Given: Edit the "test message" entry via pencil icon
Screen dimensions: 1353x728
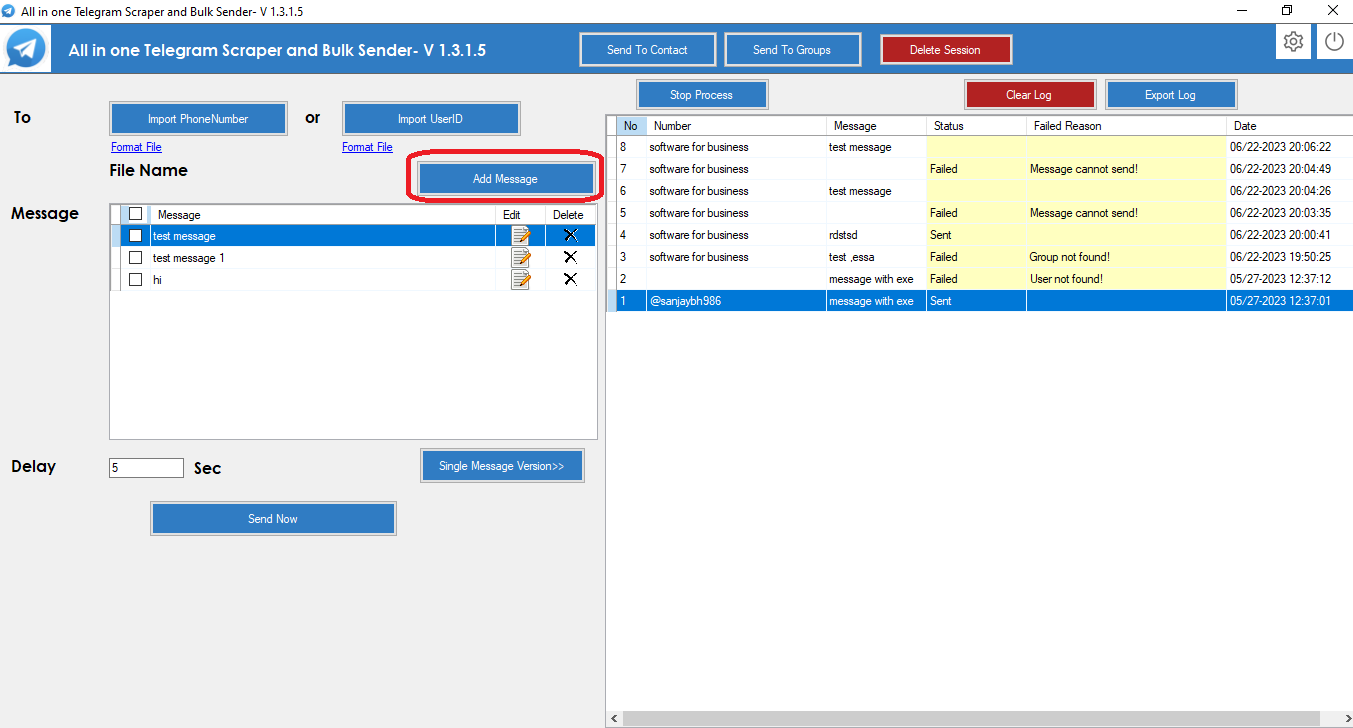Looking at the screenshot, I should click(x=519, y=235).
